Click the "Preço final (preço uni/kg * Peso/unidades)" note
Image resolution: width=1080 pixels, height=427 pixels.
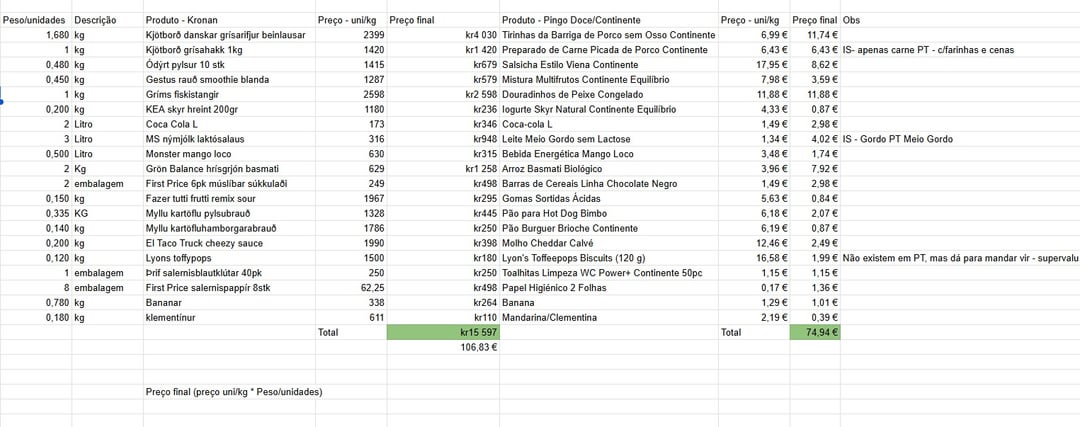(233, 392)
